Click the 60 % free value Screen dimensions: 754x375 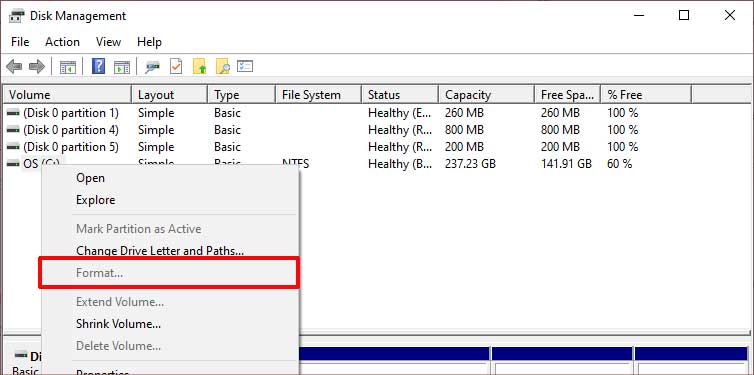[620, 164]
